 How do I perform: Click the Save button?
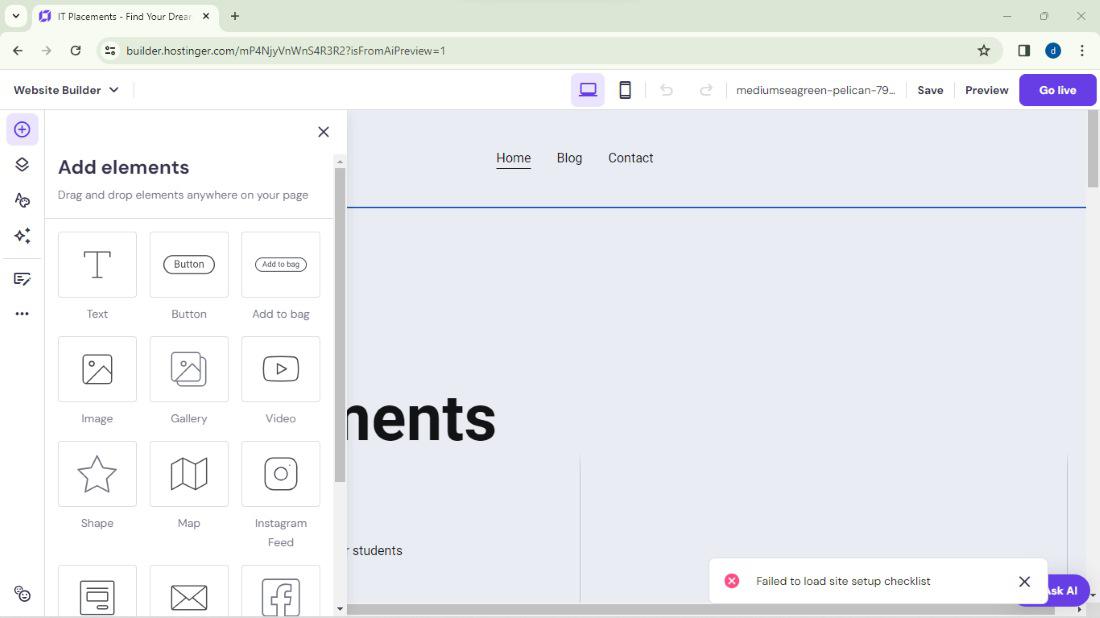pos(930,90)
